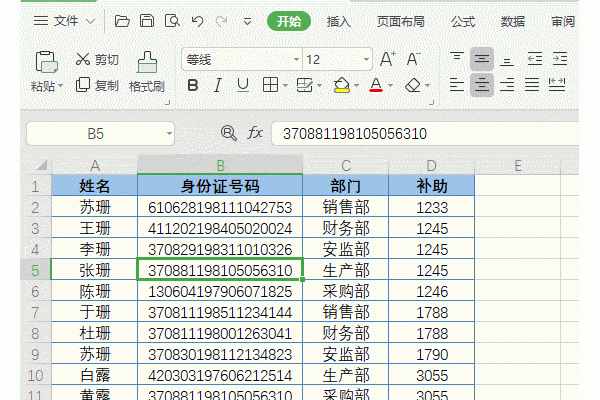Undo the last action
The image size is (600, 400).
point(197,21)
